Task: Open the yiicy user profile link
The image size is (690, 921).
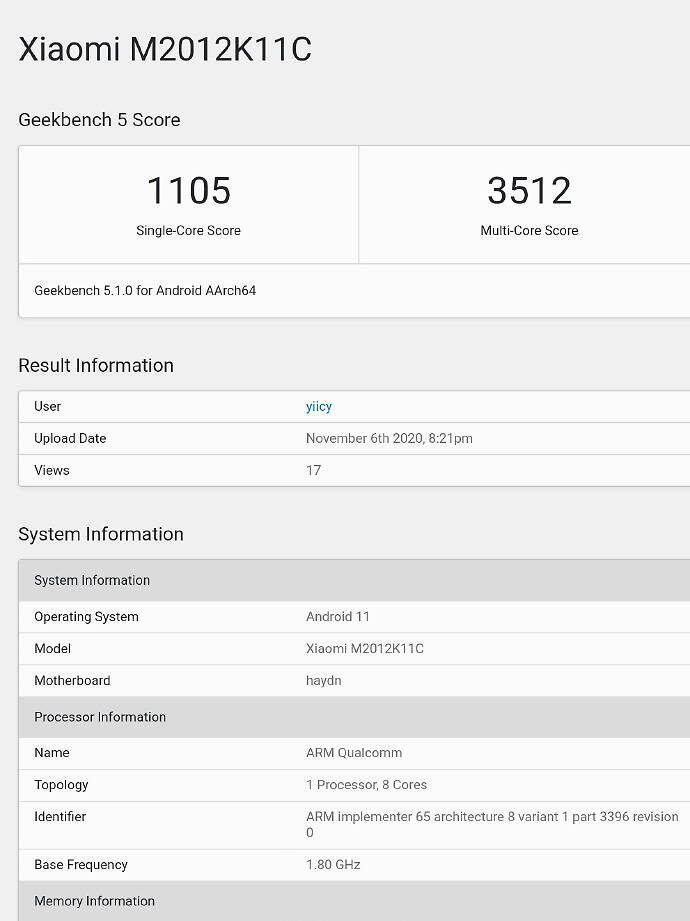Action: point(319,406)
